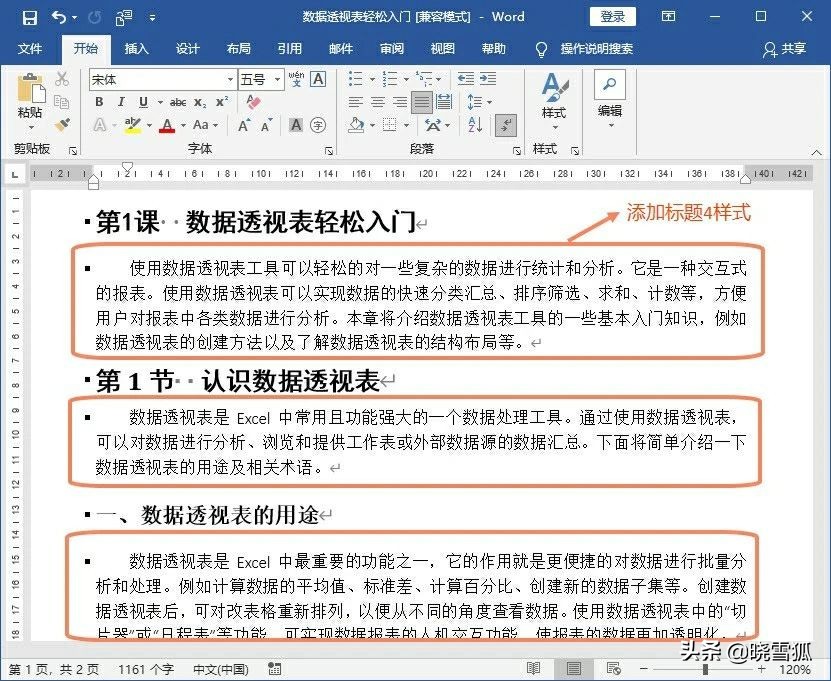
Task: Click the 共享 (Share) button
Action: 786,49
